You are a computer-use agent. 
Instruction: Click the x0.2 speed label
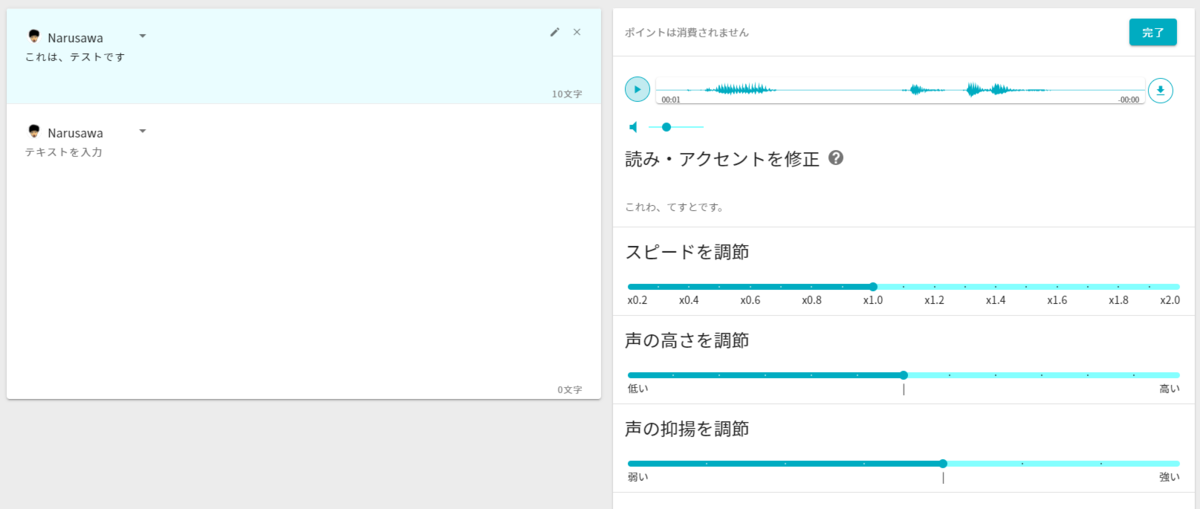(637, 300)
